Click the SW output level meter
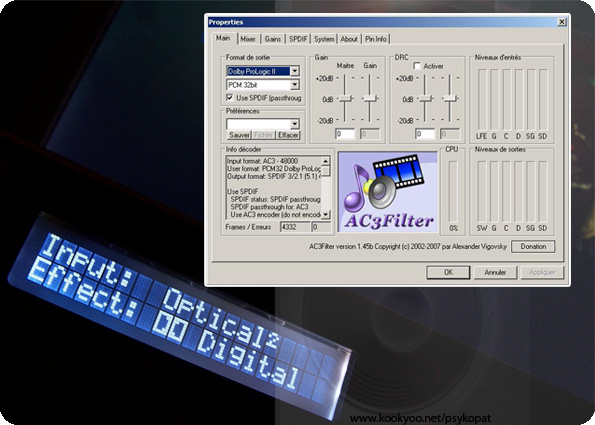Screen dimensions: 595x425 point(482,192)
